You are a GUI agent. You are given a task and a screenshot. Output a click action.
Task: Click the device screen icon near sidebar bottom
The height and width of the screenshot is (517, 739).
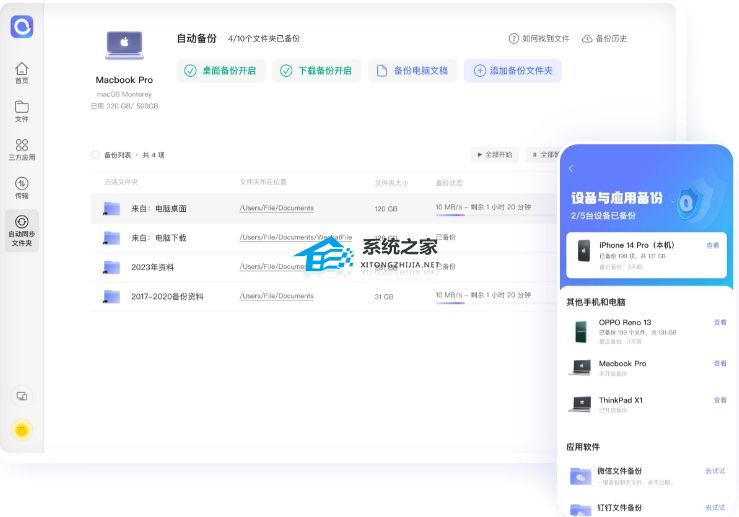22,396
